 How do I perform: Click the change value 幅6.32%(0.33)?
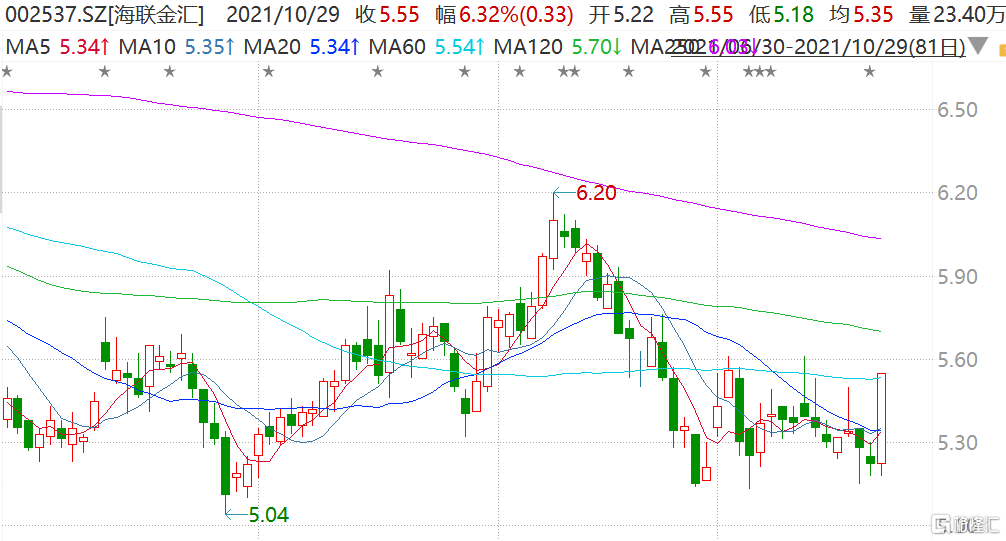click(x=504, y=14)
